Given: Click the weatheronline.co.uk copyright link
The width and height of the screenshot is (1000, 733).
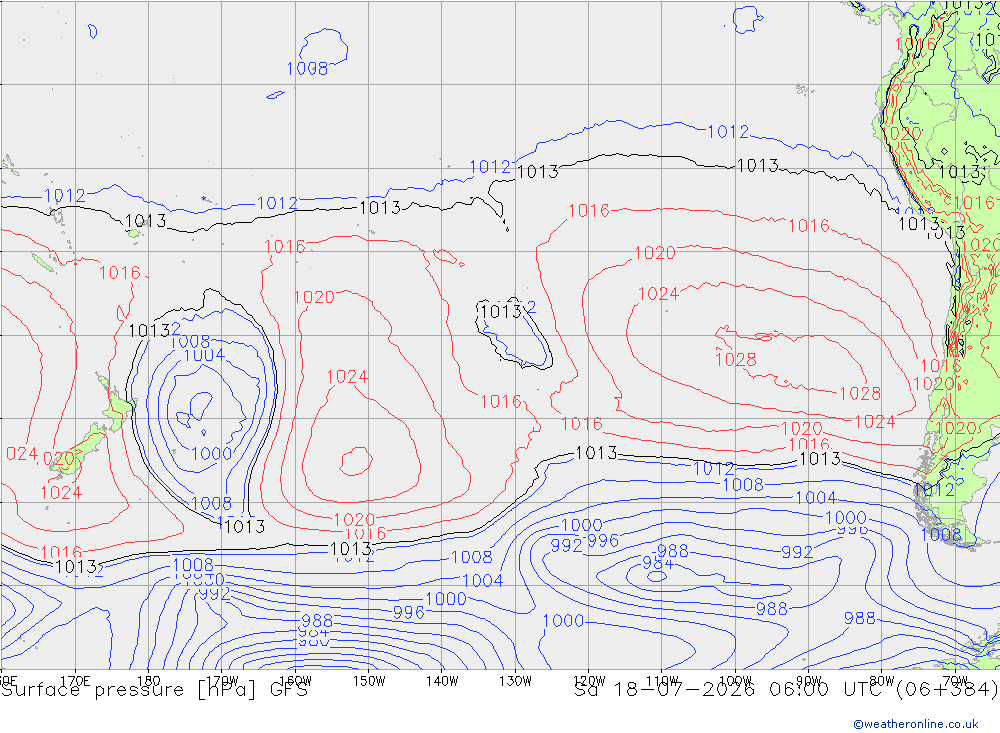Looking at the screenshot, I should click(x=915, y=724).
